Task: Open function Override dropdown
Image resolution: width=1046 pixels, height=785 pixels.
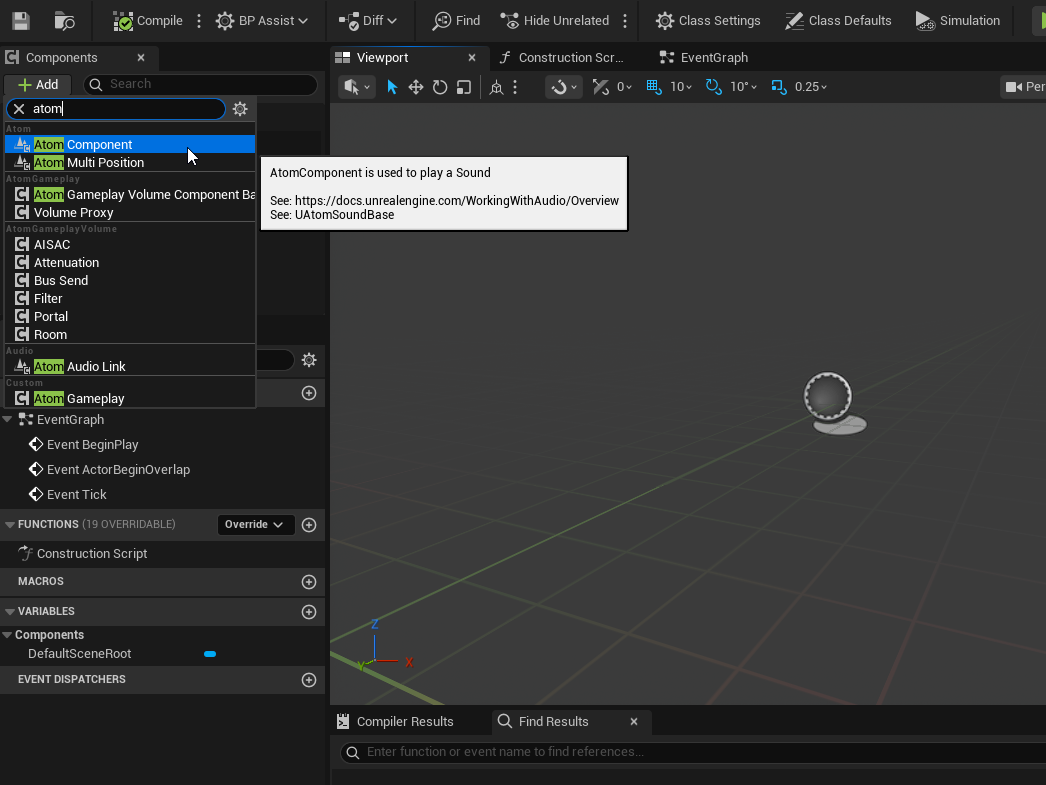Action: (x=255, y=524)
